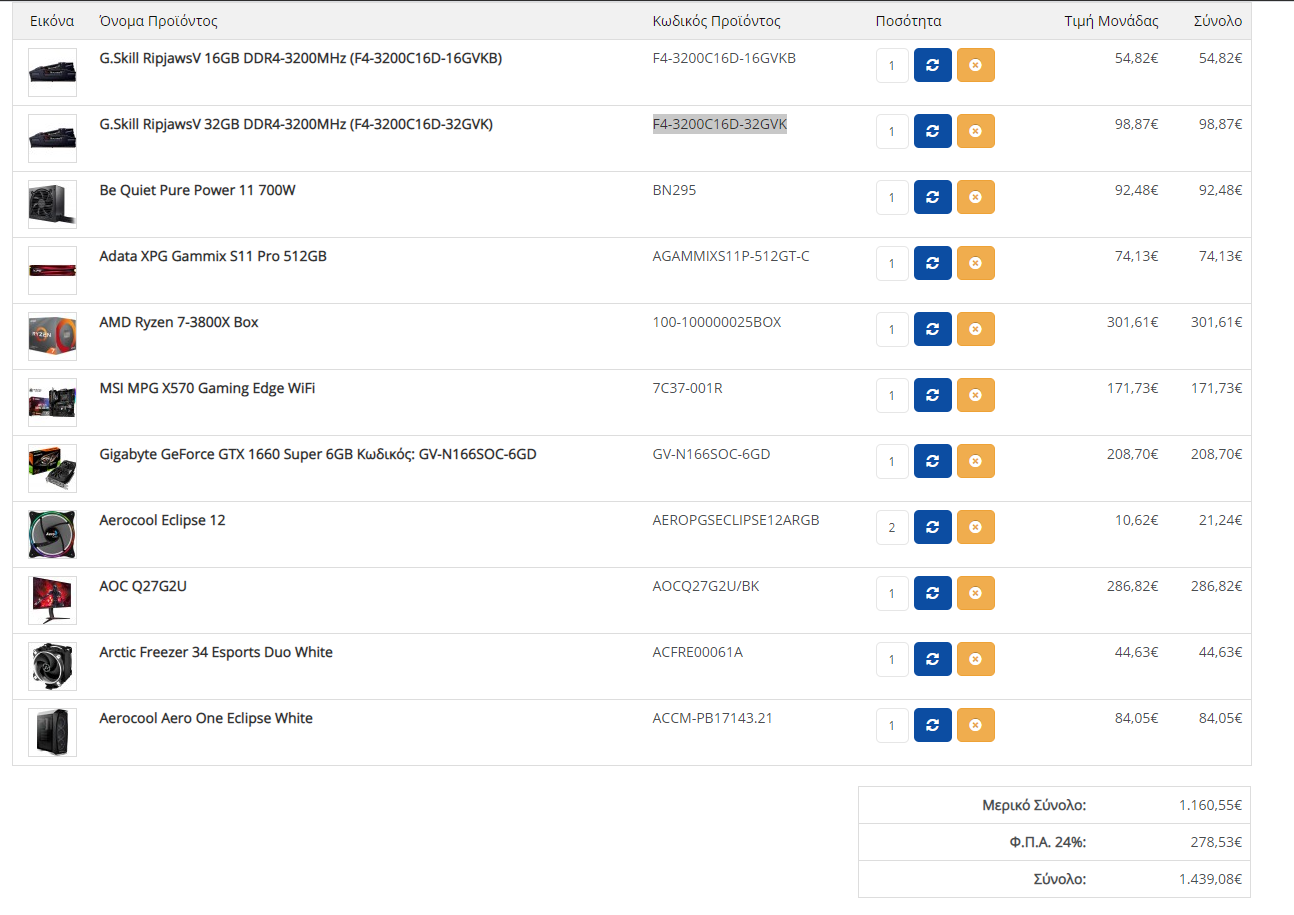Select product code 100-100000025BOX
The image size is (1294, 915).
click(x=717, y=322)
